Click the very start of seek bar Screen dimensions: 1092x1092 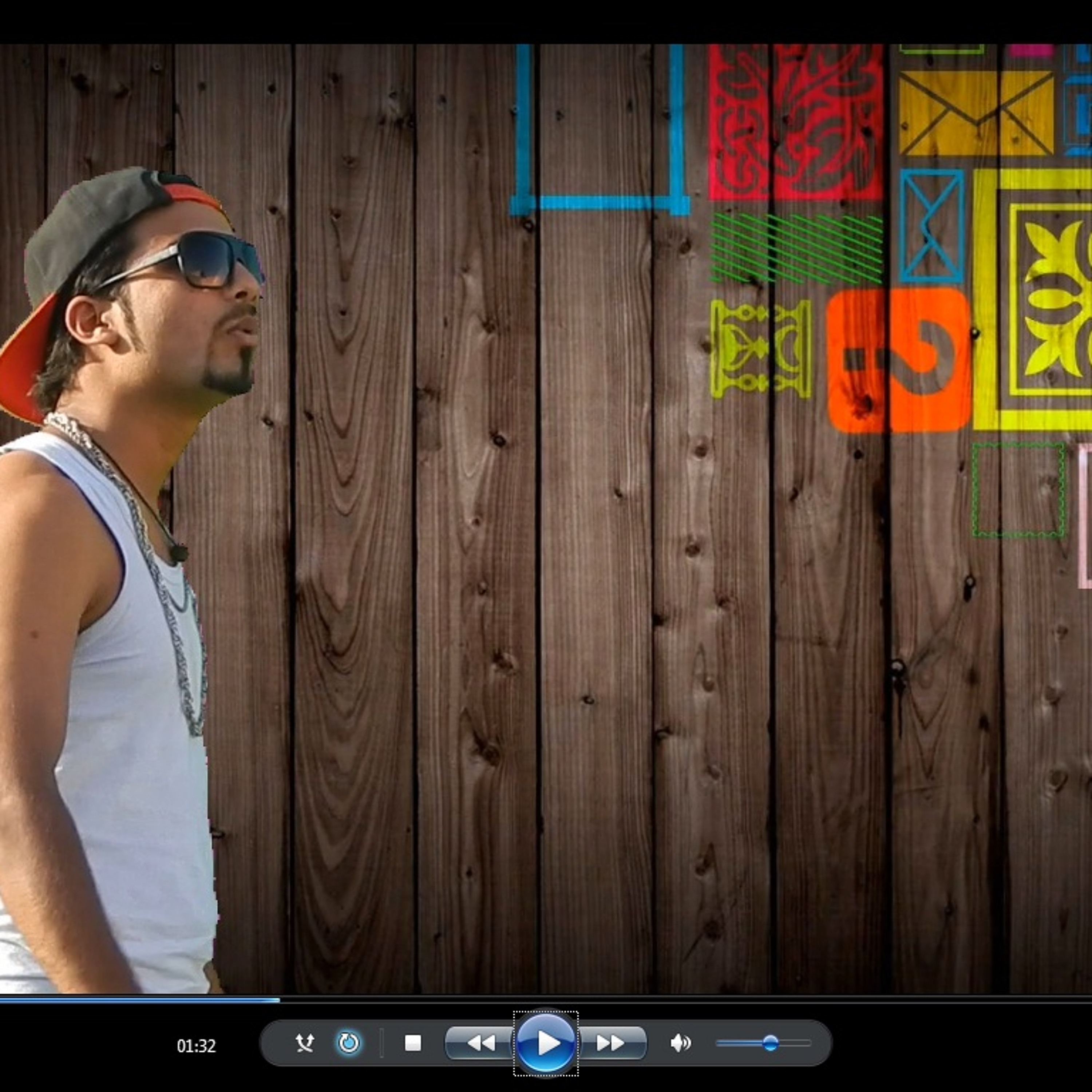(2, 1000)
